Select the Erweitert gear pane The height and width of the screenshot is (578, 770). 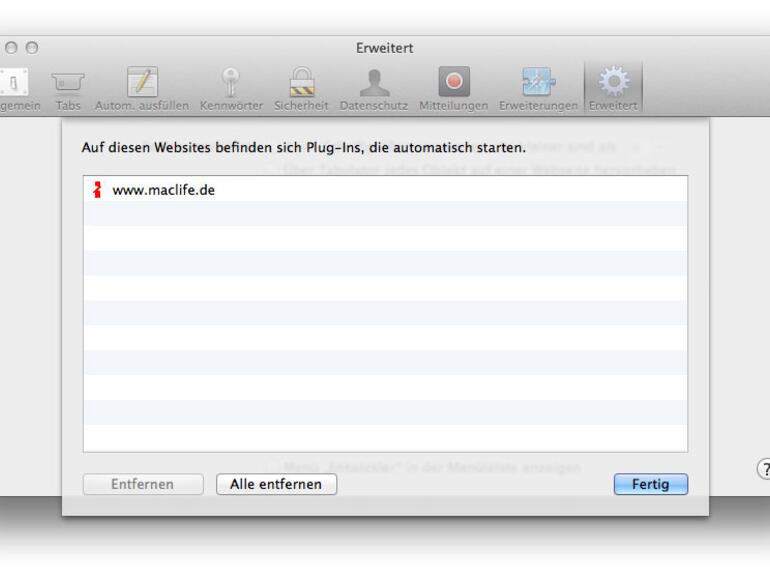[613, 88]
